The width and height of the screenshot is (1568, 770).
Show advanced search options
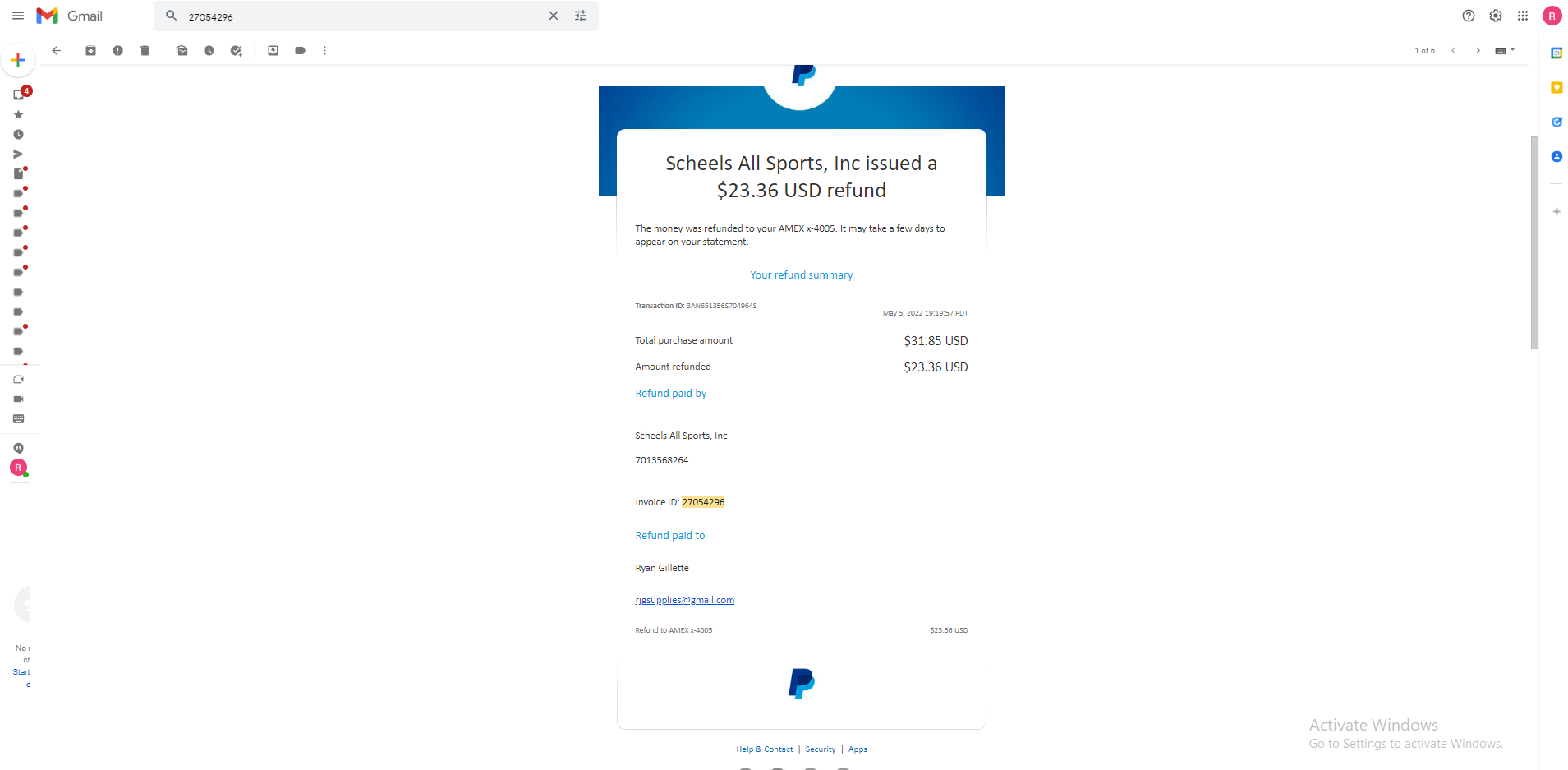point(581,16)
